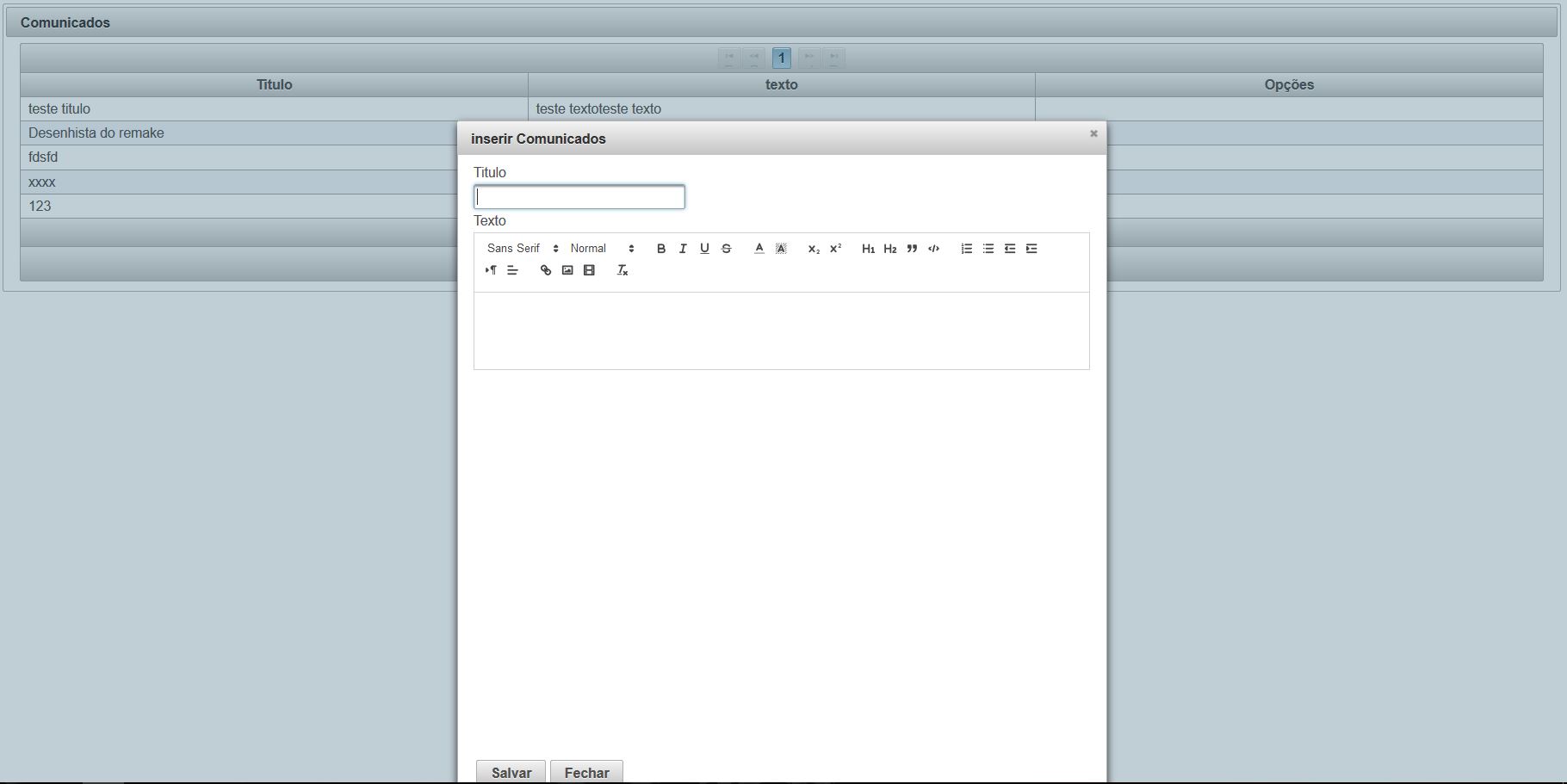Apply blockquote formatting

(x=912, y=249)
